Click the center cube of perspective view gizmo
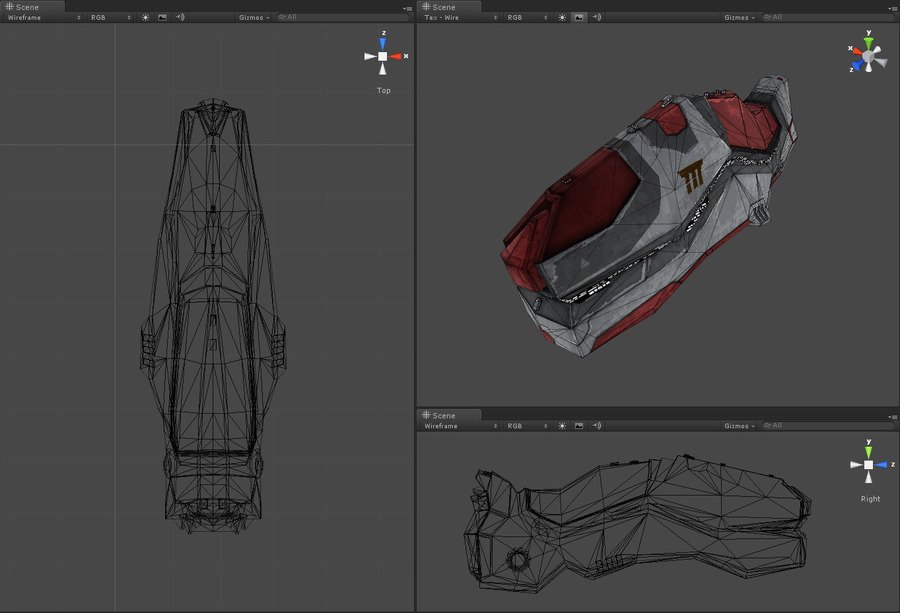 (x=868, y=56)
